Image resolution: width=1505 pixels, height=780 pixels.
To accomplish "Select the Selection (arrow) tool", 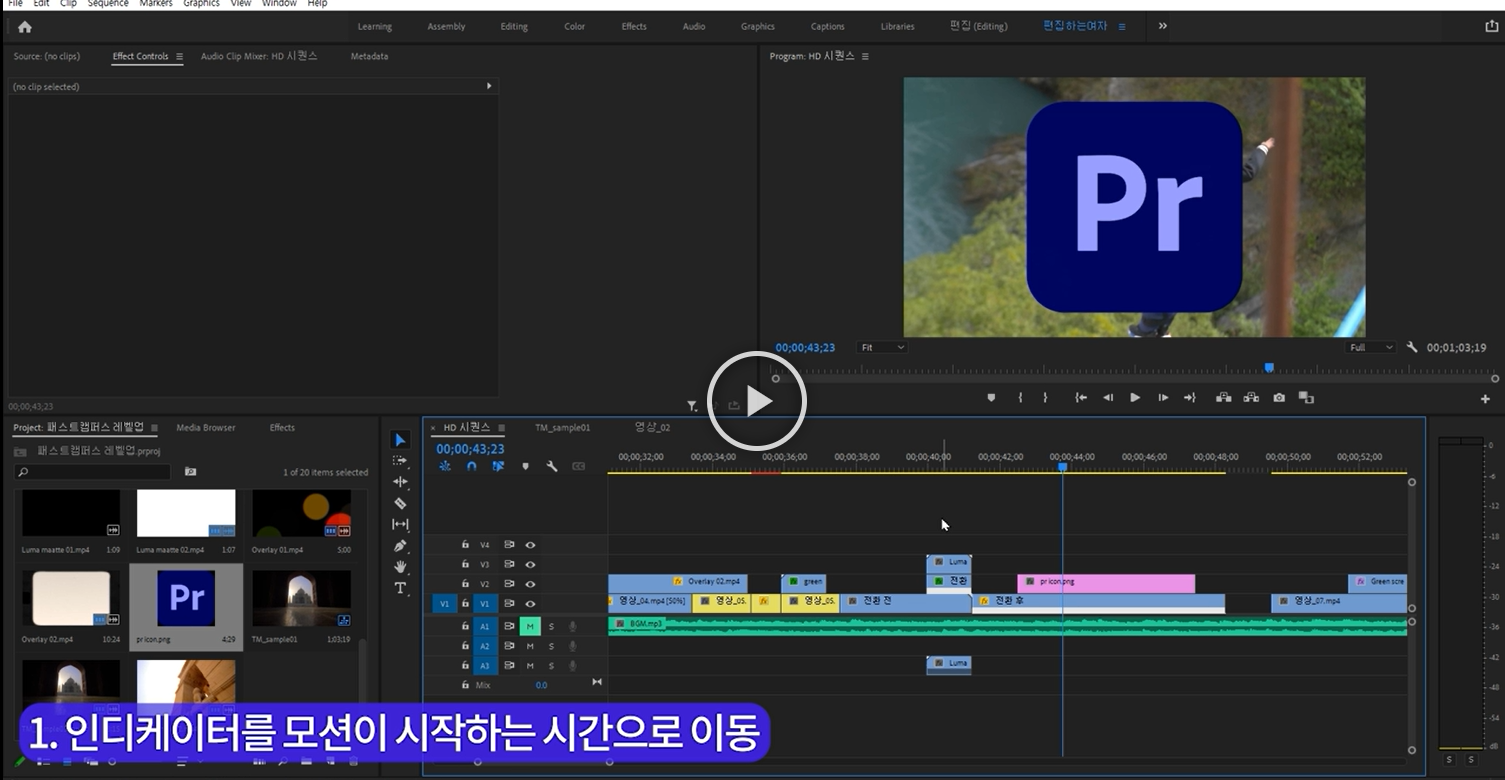I will [400, 440].
